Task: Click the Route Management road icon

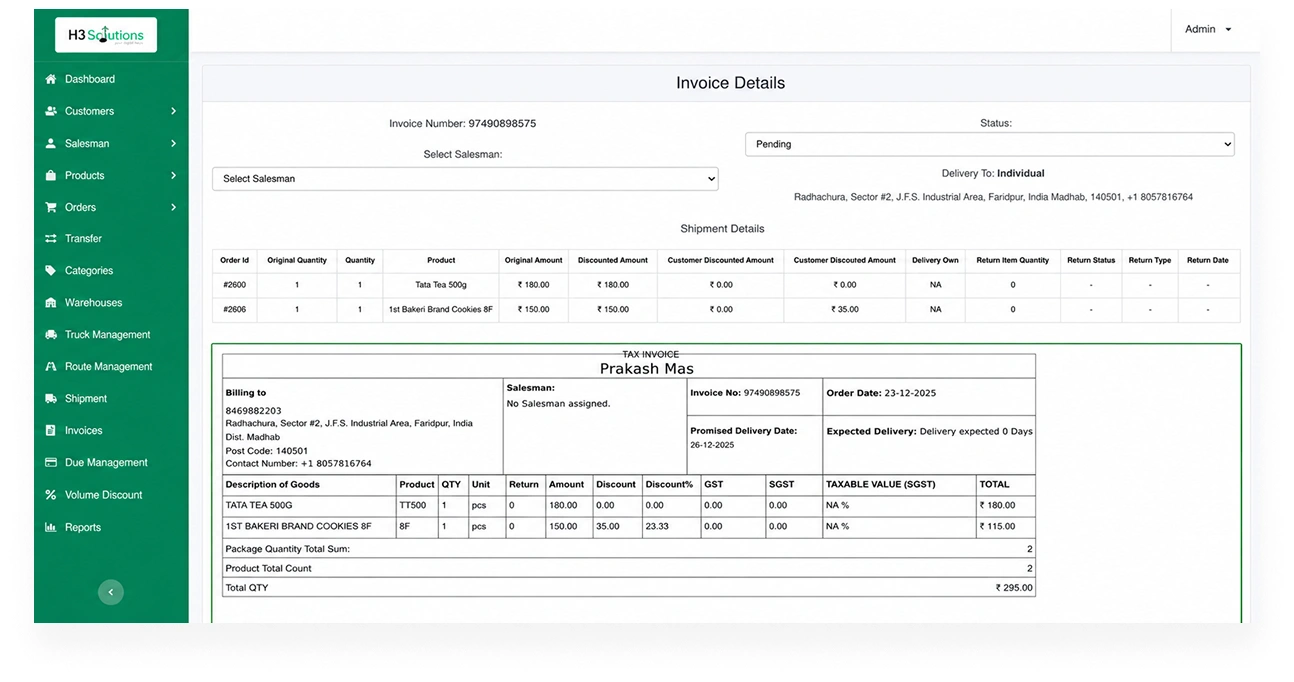Action: click(x=51, y=367)
